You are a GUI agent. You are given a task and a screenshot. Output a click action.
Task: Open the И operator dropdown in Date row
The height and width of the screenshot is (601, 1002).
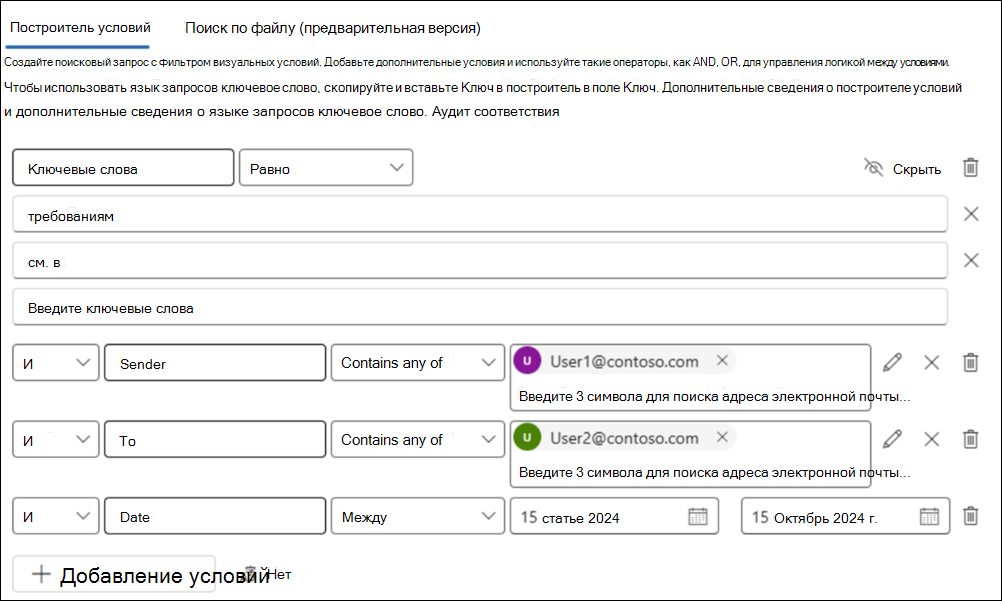coord(56,516)
